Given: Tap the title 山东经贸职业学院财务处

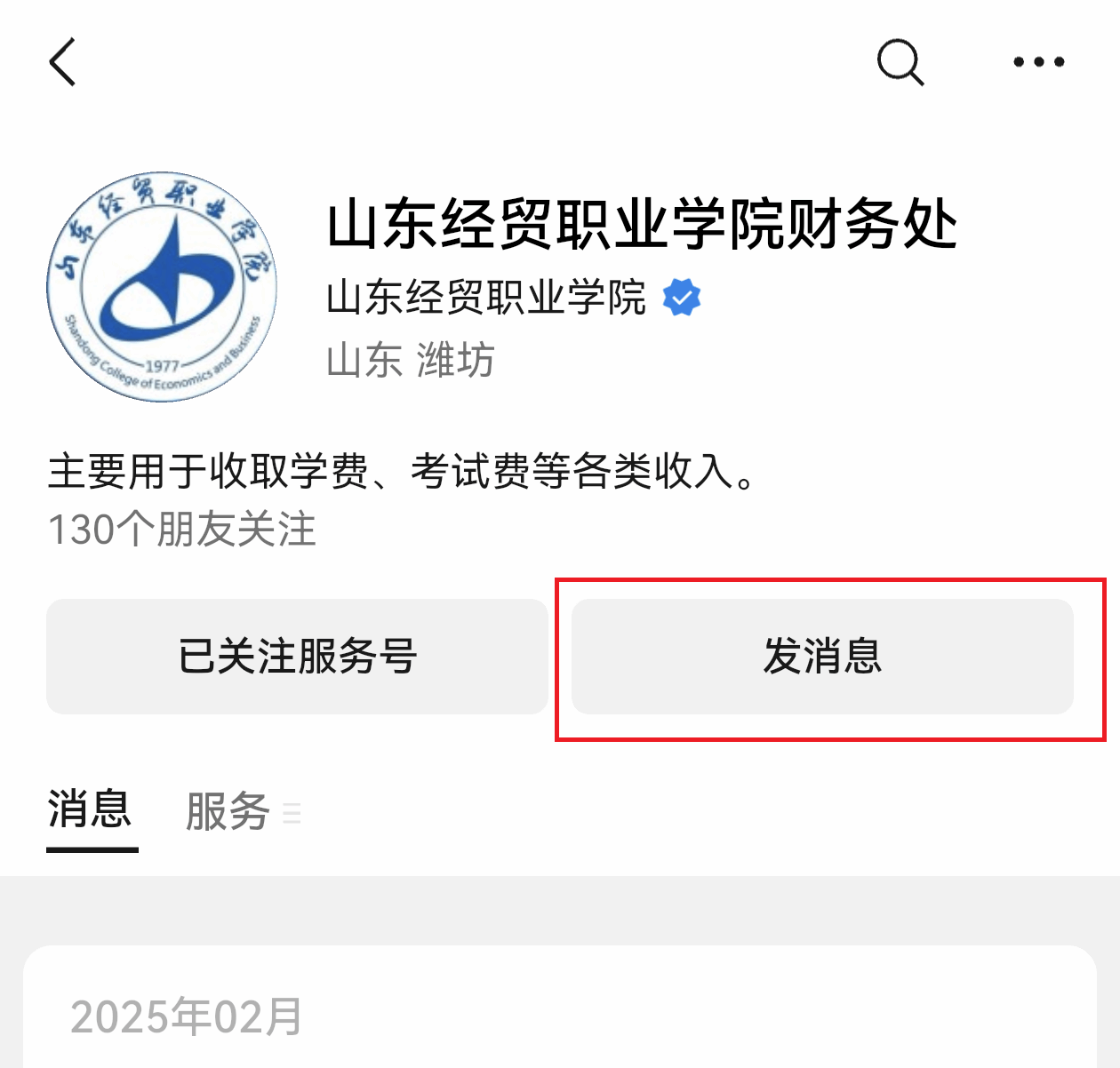Looking at the screenshot, I should pos(643,224).
